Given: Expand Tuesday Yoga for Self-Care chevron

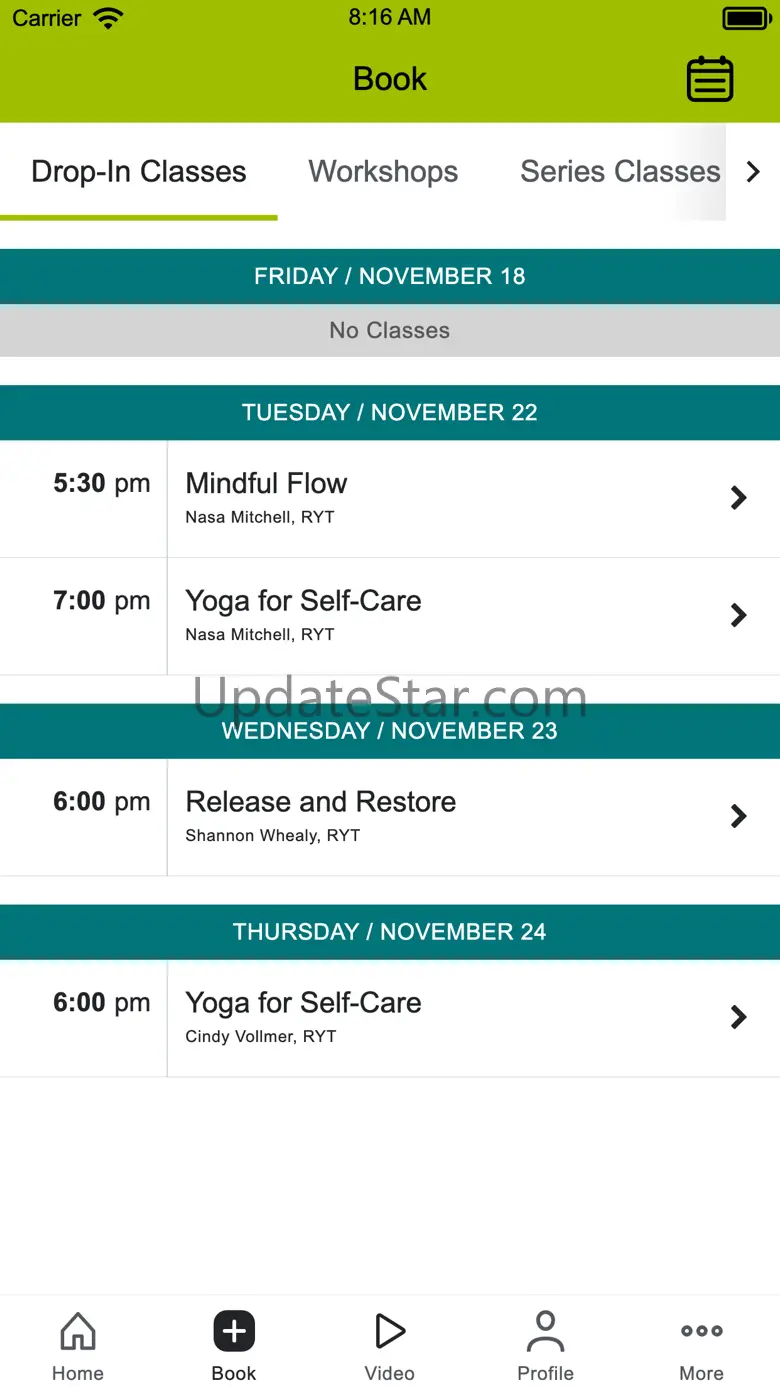Looking at the screenshot, I should [738, 615].
